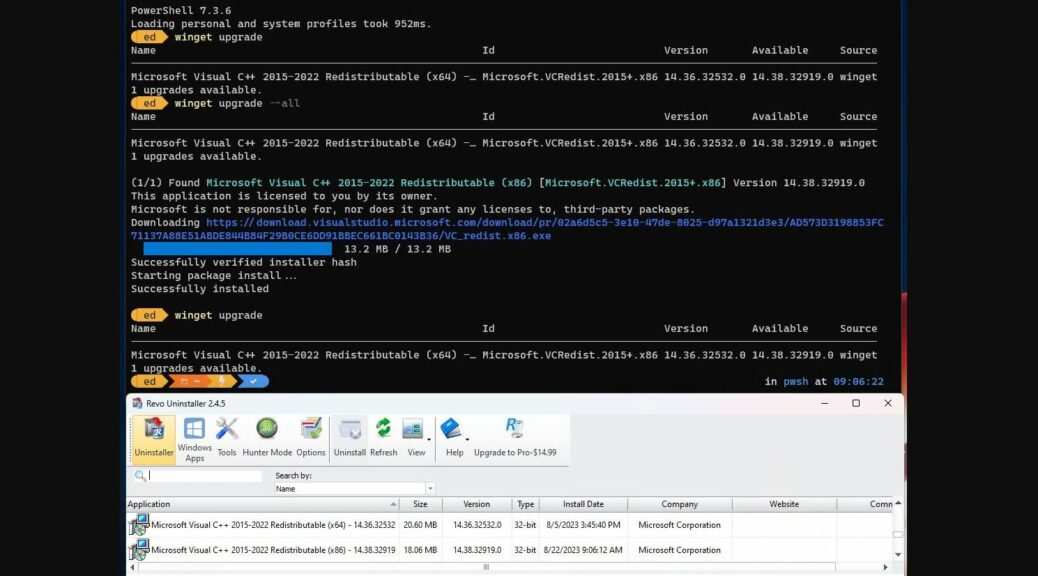Open the Search by Name combo box
1038x576 pixels.
point(354,489)
